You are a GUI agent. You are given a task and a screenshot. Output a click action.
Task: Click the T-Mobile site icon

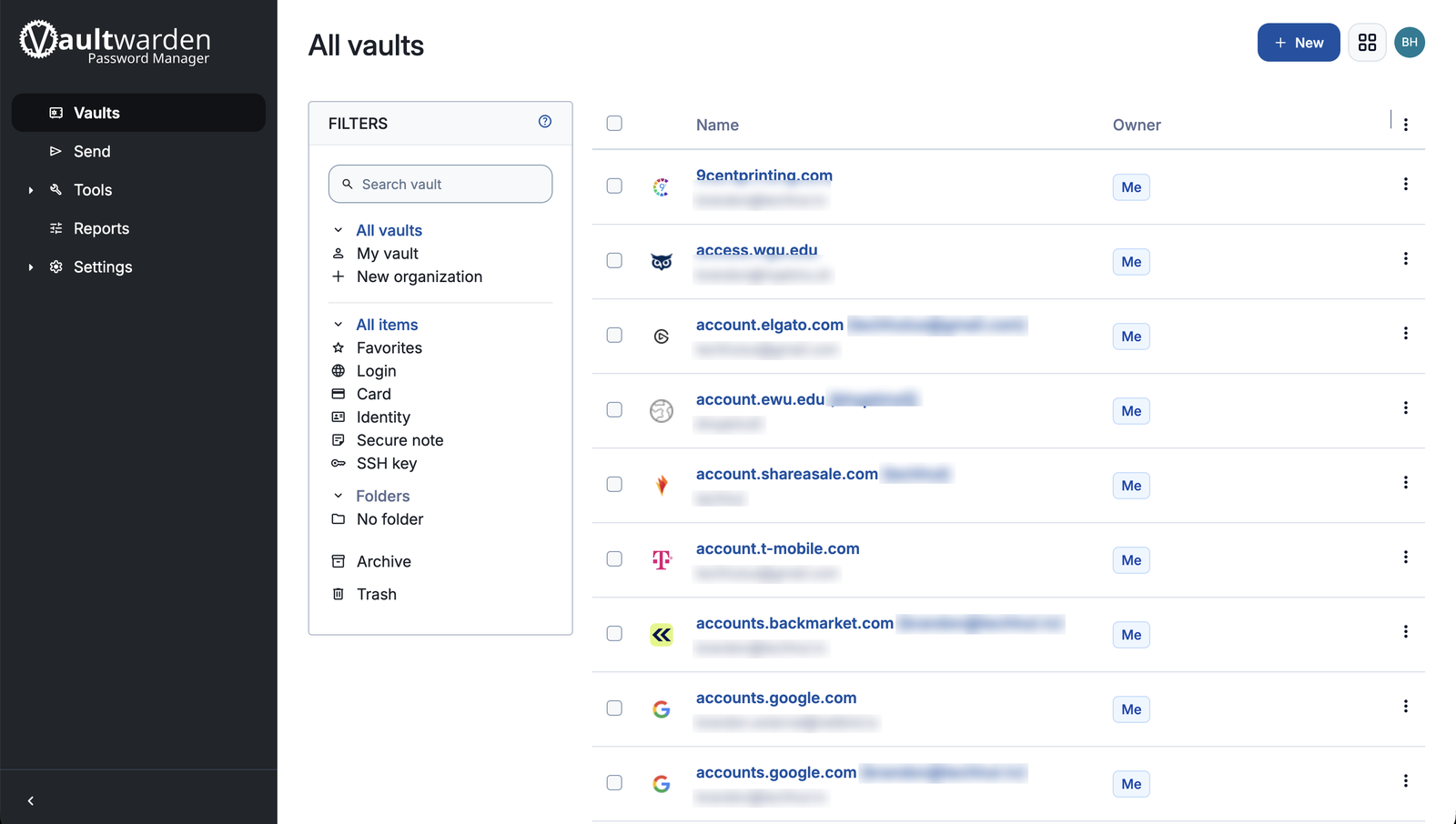(662, 560)
